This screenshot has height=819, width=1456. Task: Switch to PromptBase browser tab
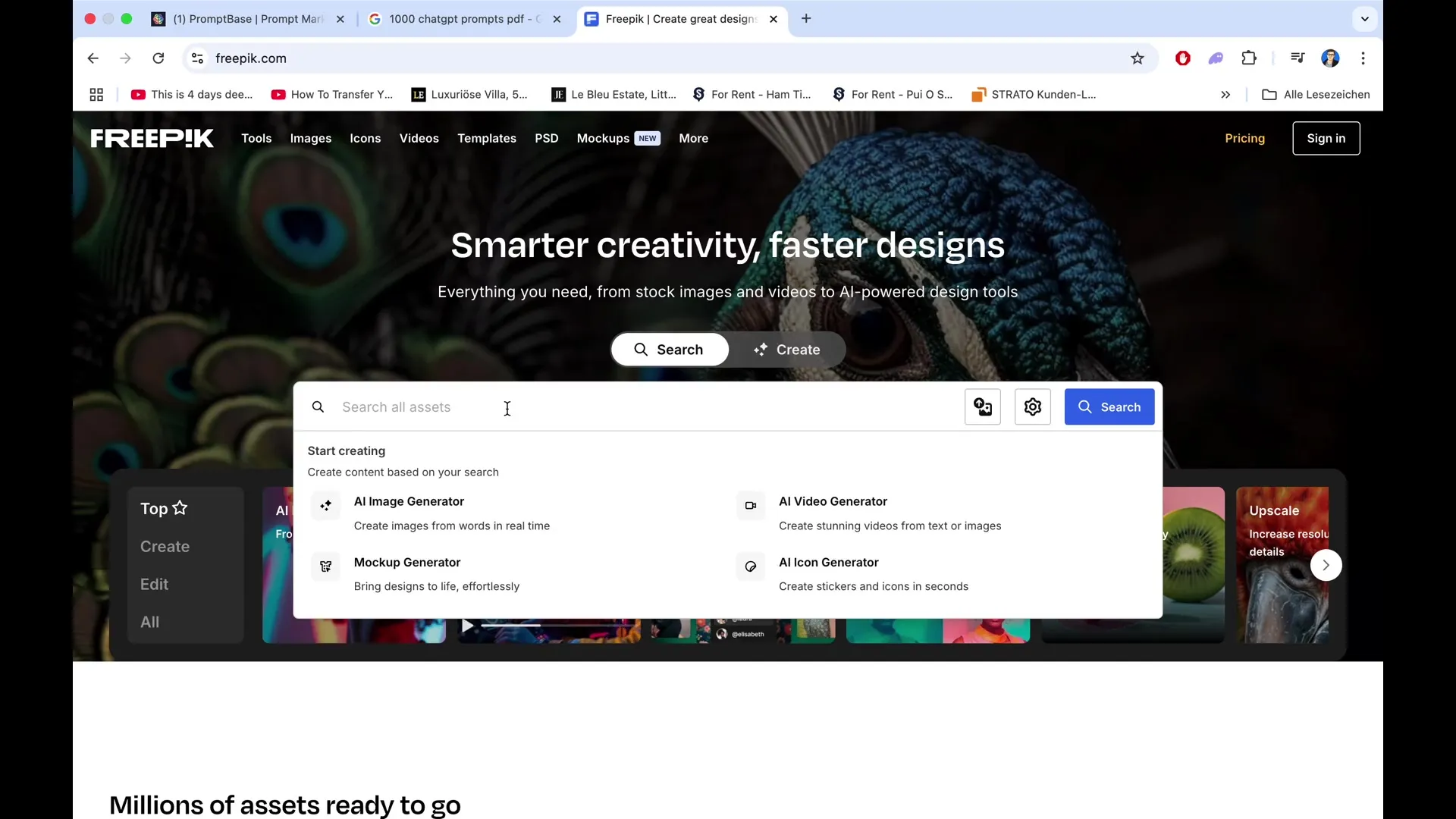tap(247, 19)
